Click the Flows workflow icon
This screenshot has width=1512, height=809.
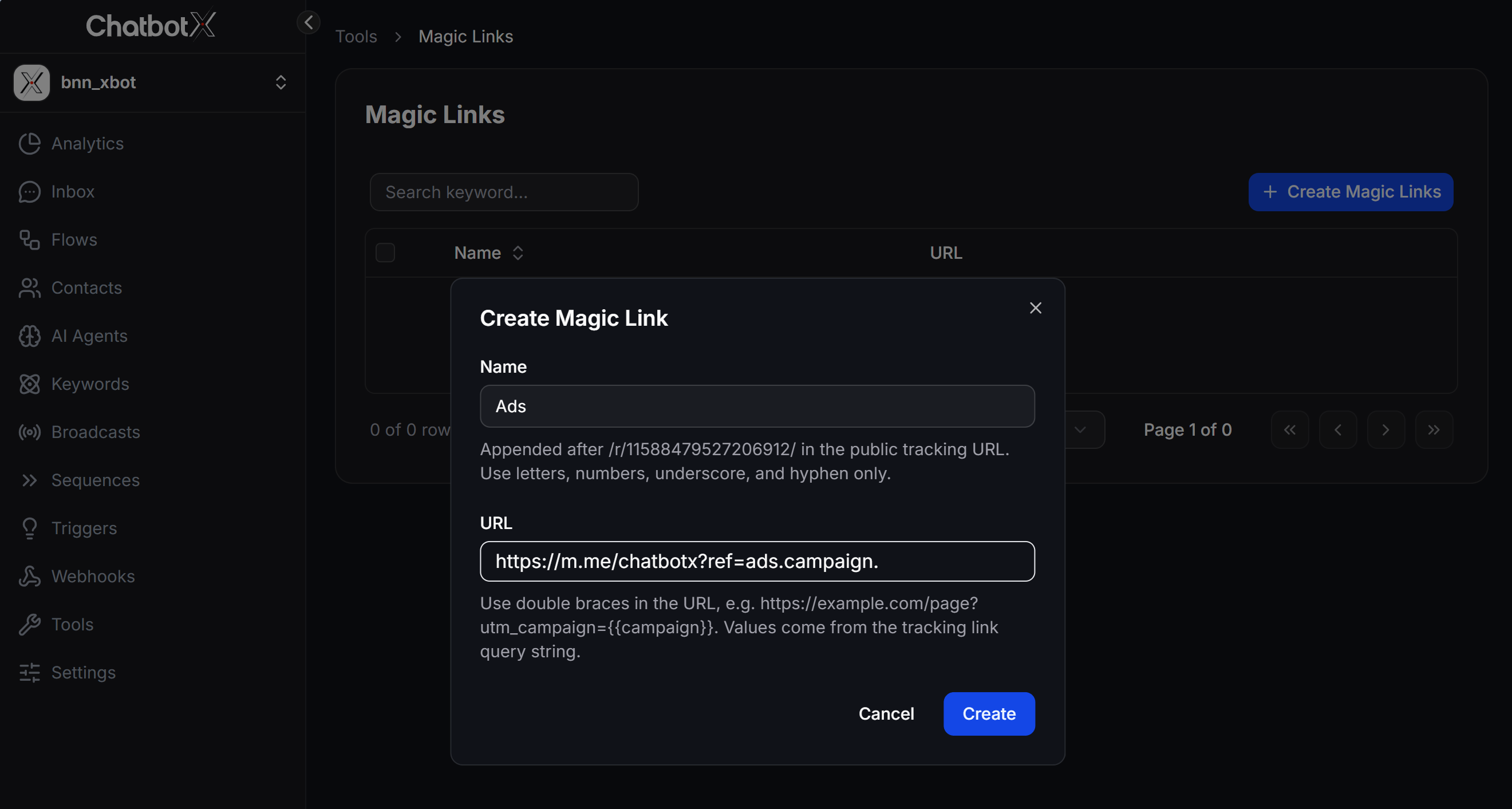click(x=29, y=240)
